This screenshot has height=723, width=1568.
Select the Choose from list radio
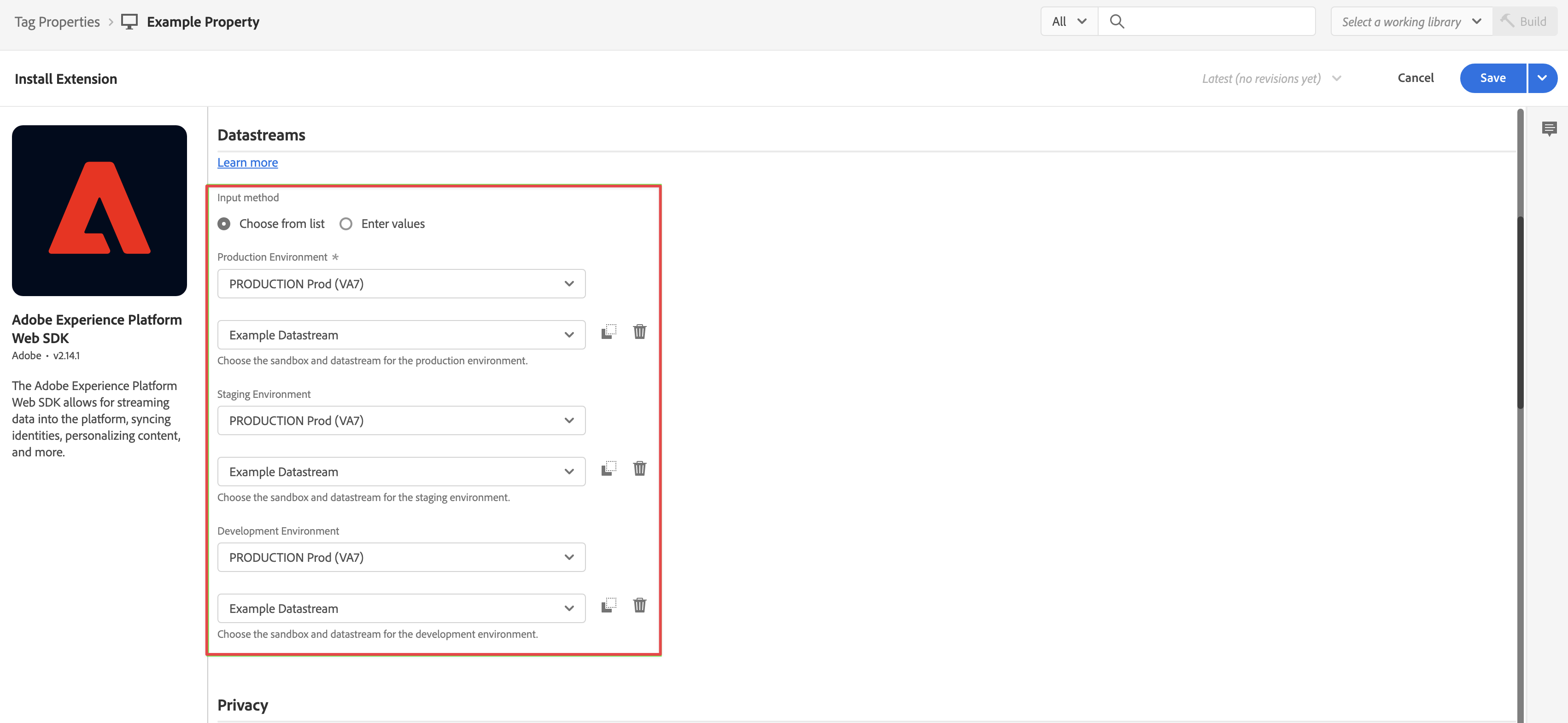(224, 224)
